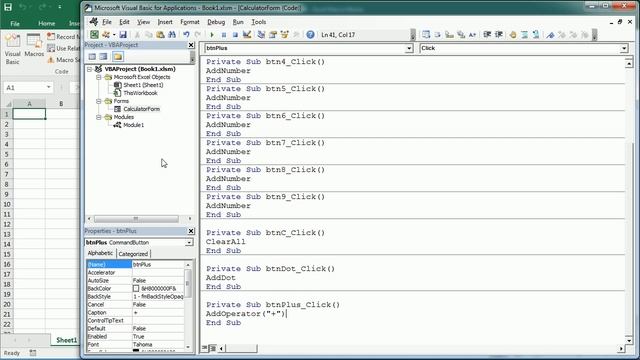
Task: Open the Insert menu in VBA editor
Action: [x=165, y=22]
